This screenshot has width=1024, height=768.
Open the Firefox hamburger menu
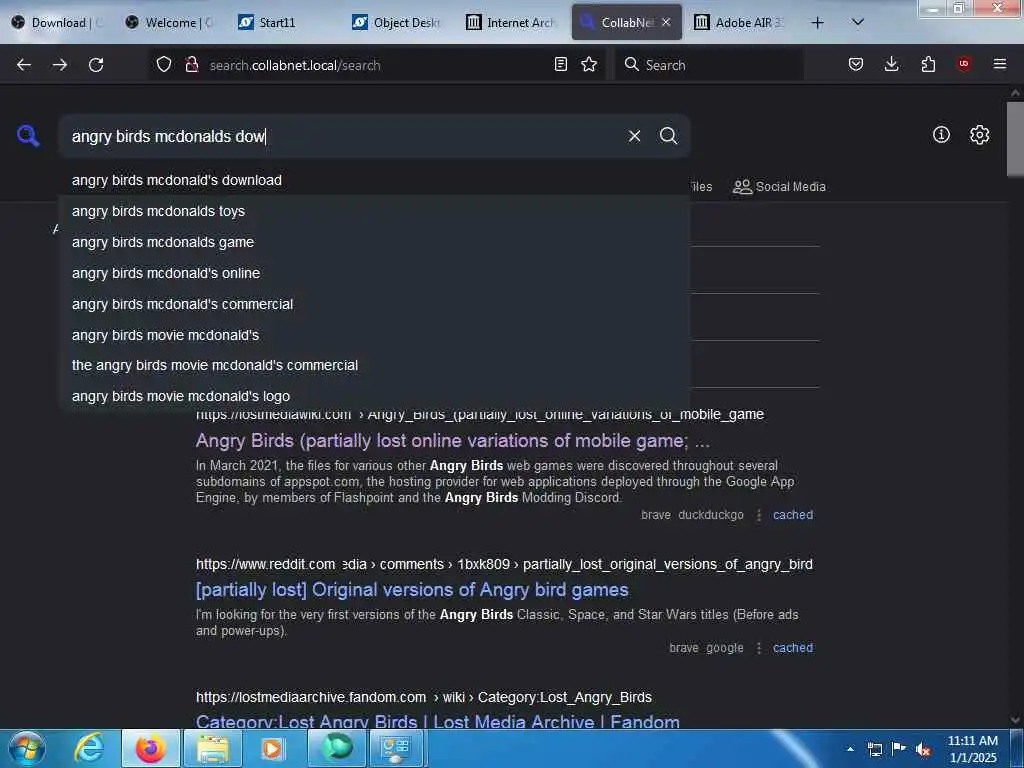point(1000,64)
